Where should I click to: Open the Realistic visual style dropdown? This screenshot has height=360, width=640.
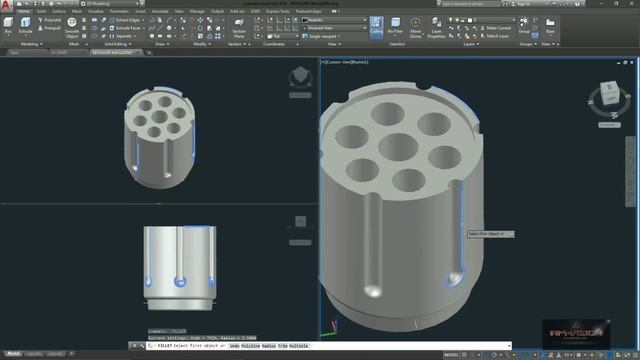tap(334, 20)
